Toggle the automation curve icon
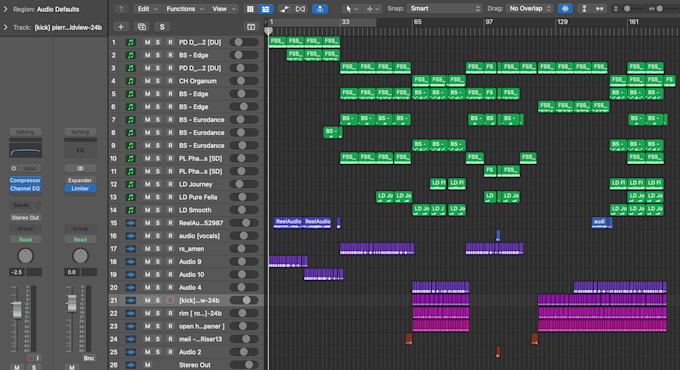This screenshot has width=680, height=370. pos(285,9)
